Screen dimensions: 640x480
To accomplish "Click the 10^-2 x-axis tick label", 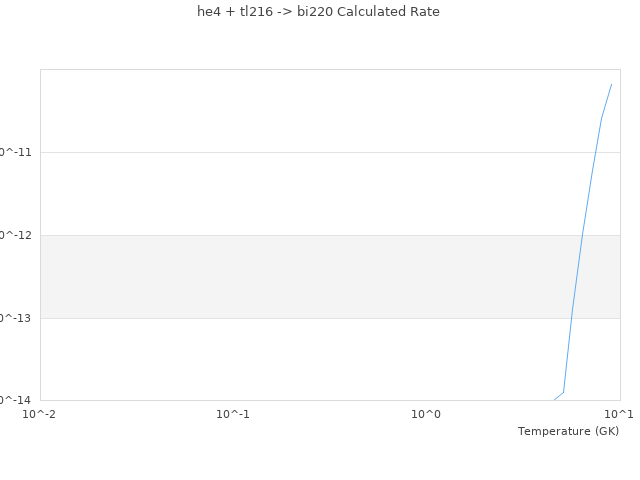I will coord(40,413).
